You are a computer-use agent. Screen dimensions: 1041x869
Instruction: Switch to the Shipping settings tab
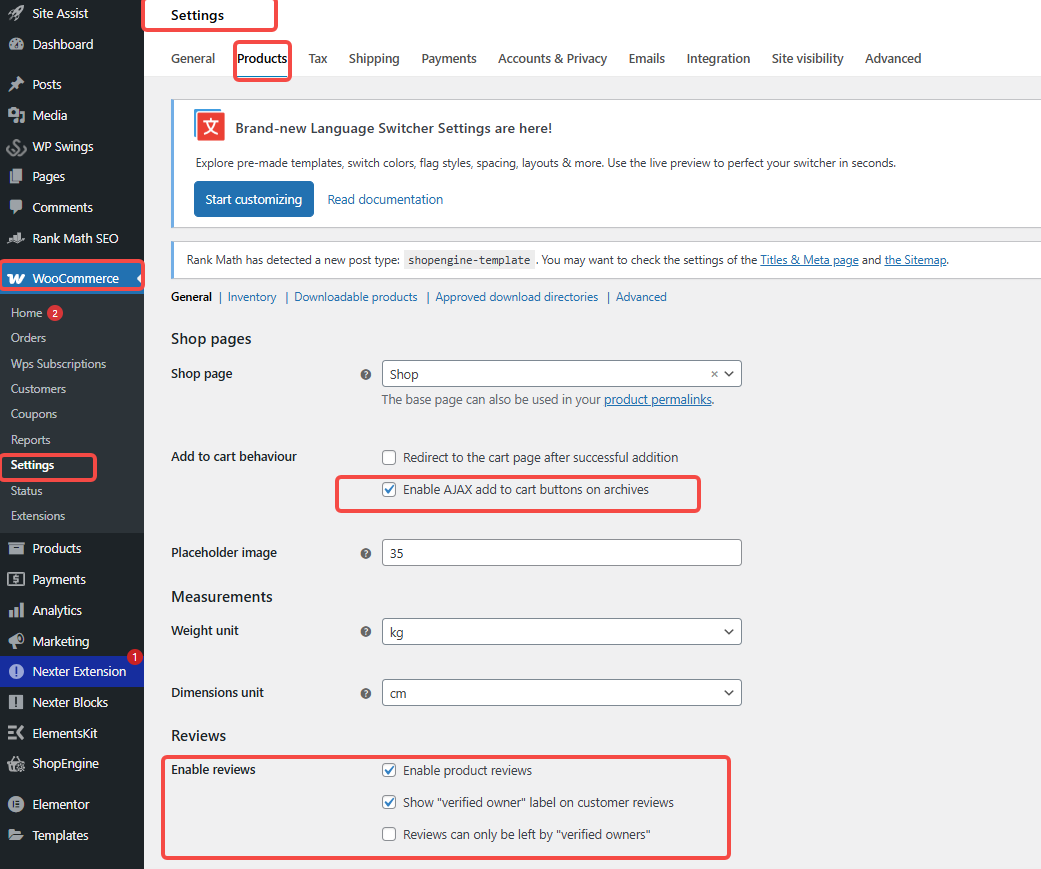[374, 58]
